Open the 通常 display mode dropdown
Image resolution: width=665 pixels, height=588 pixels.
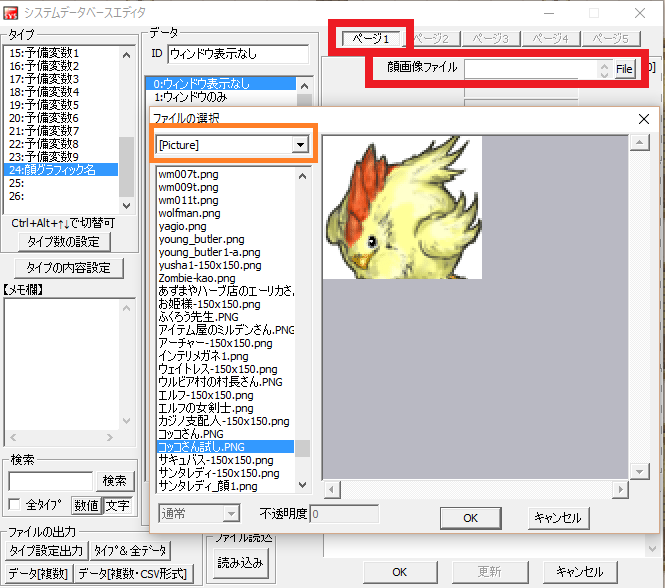(x=231, y=514)
